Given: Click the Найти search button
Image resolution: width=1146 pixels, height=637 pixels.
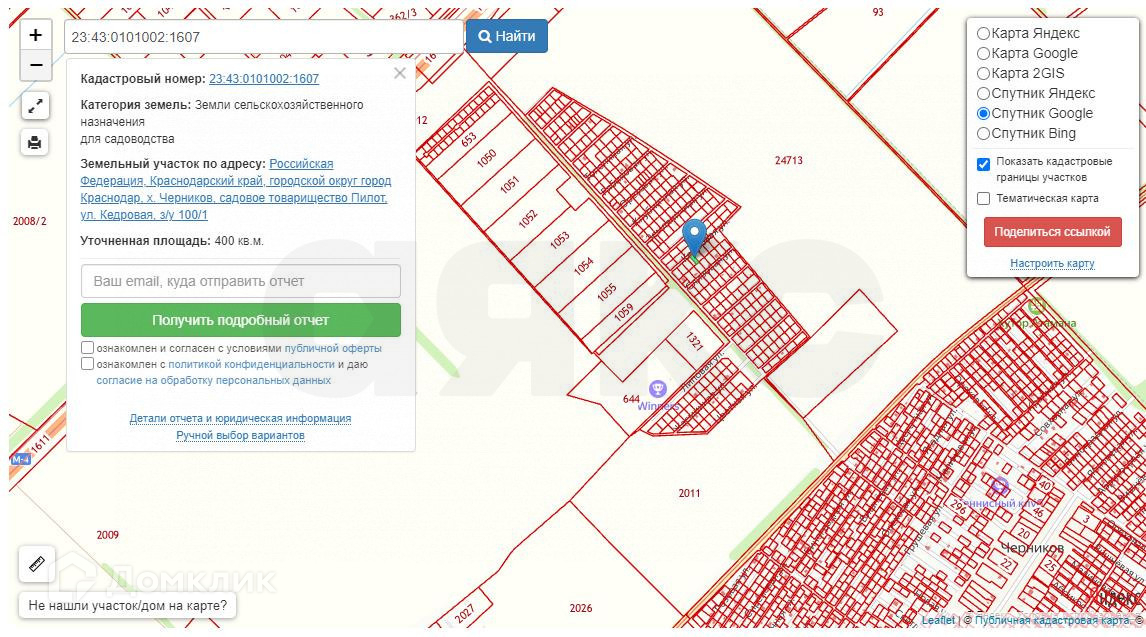Looking at the screenshot, I should coord(506,36).
